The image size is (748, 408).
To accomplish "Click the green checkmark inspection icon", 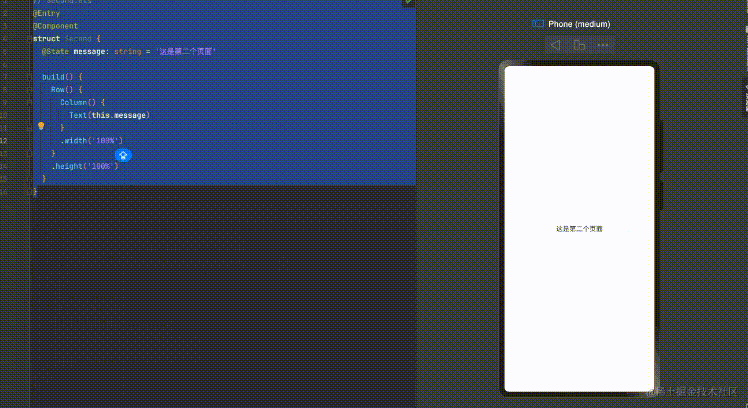I will 408,2.
